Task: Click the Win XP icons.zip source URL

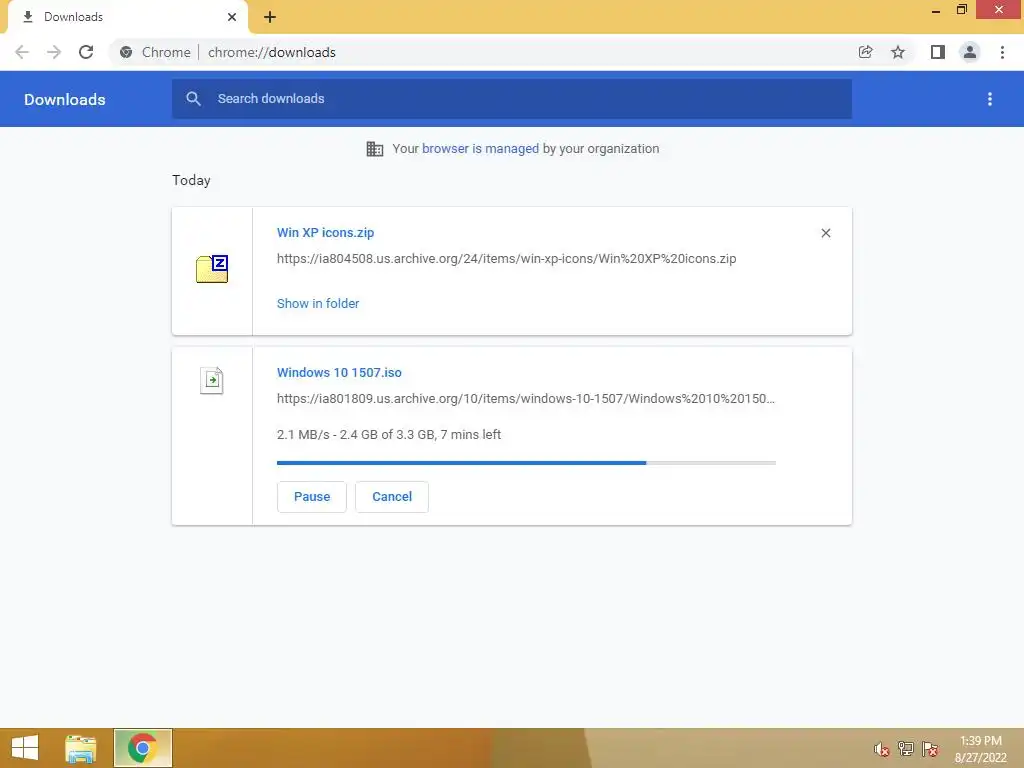Action: point(506,259)
